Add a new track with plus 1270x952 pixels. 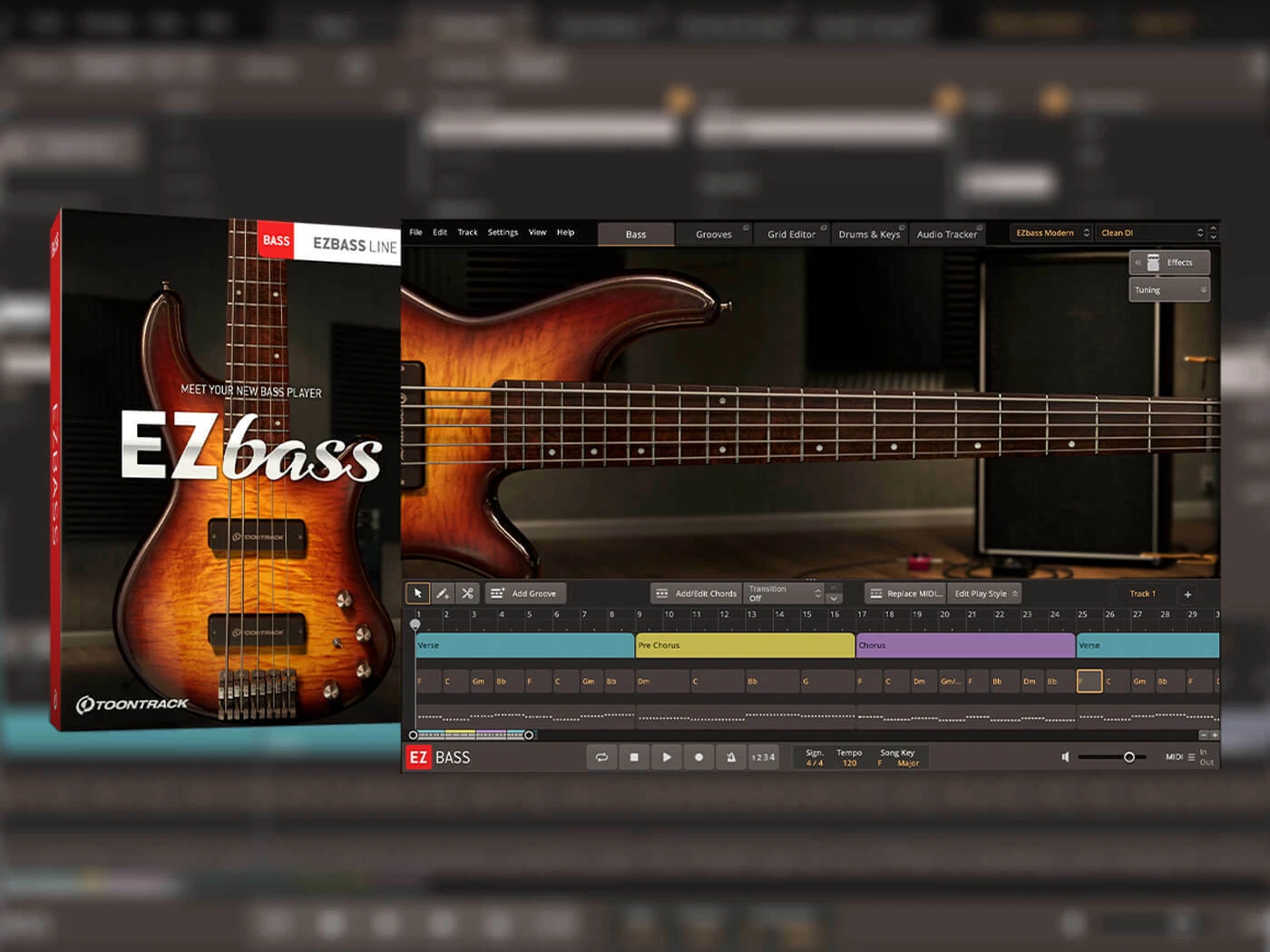[x=1187, y=594]
